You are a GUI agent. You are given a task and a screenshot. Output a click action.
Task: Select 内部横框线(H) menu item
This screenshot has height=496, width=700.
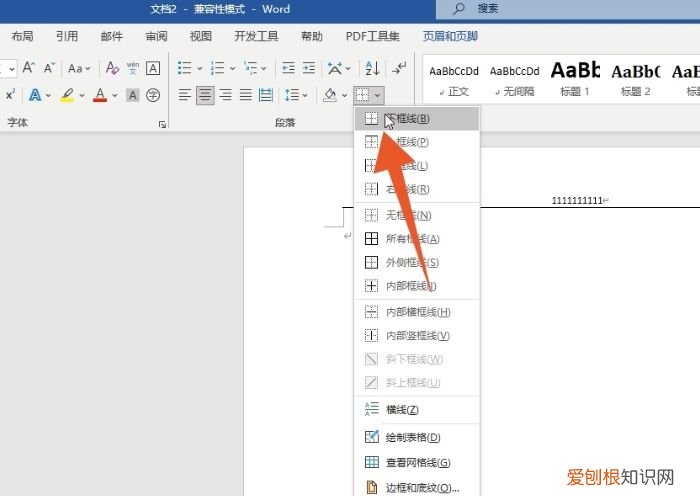coord(417,312)
